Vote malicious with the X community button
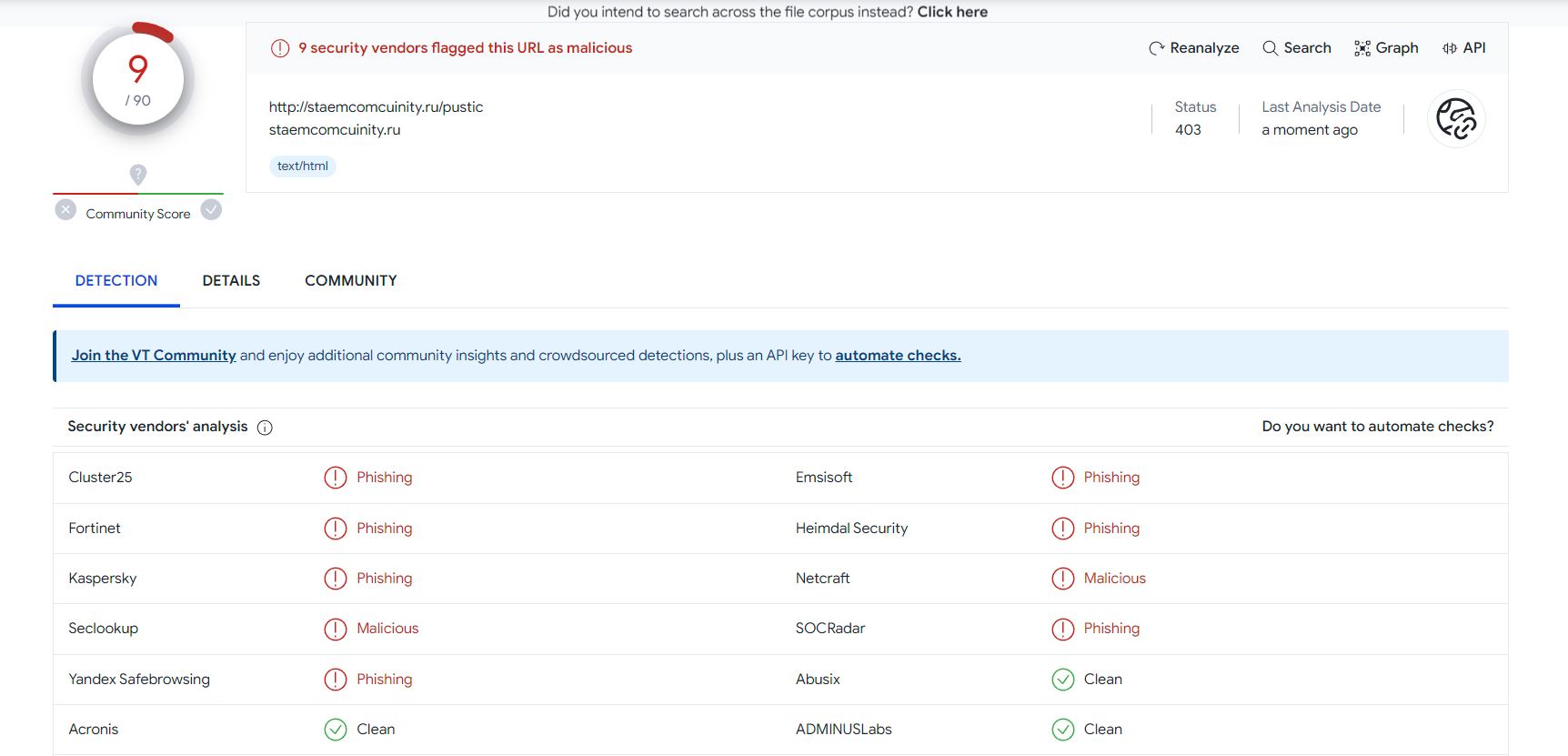The width and height of the screenshot is (1568, 756). pos(65,210)
